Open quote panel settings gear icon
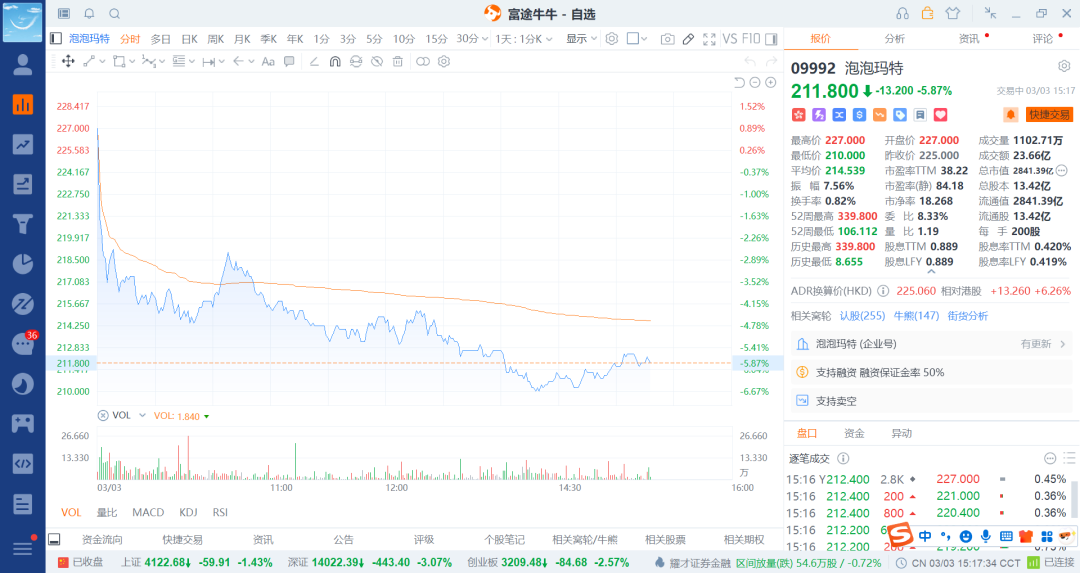 [x=1064, y=66]
